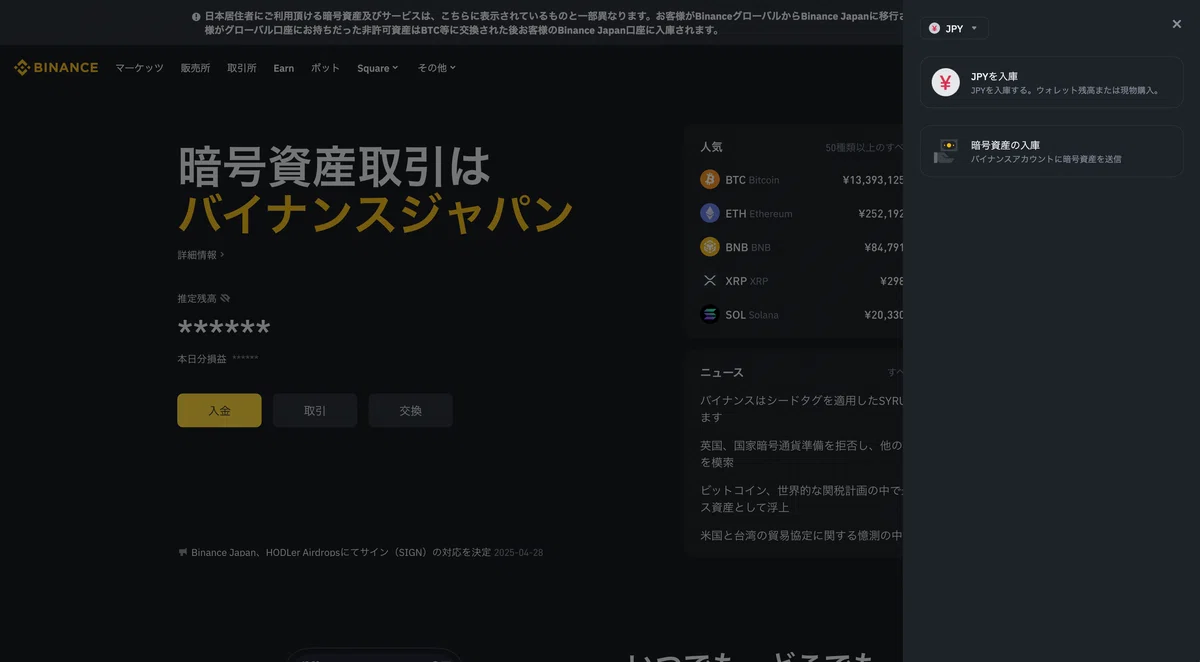Click the Binance logo in header
Screen dimensions: 1200x662
pyautogui.click(x=56, y=68)
